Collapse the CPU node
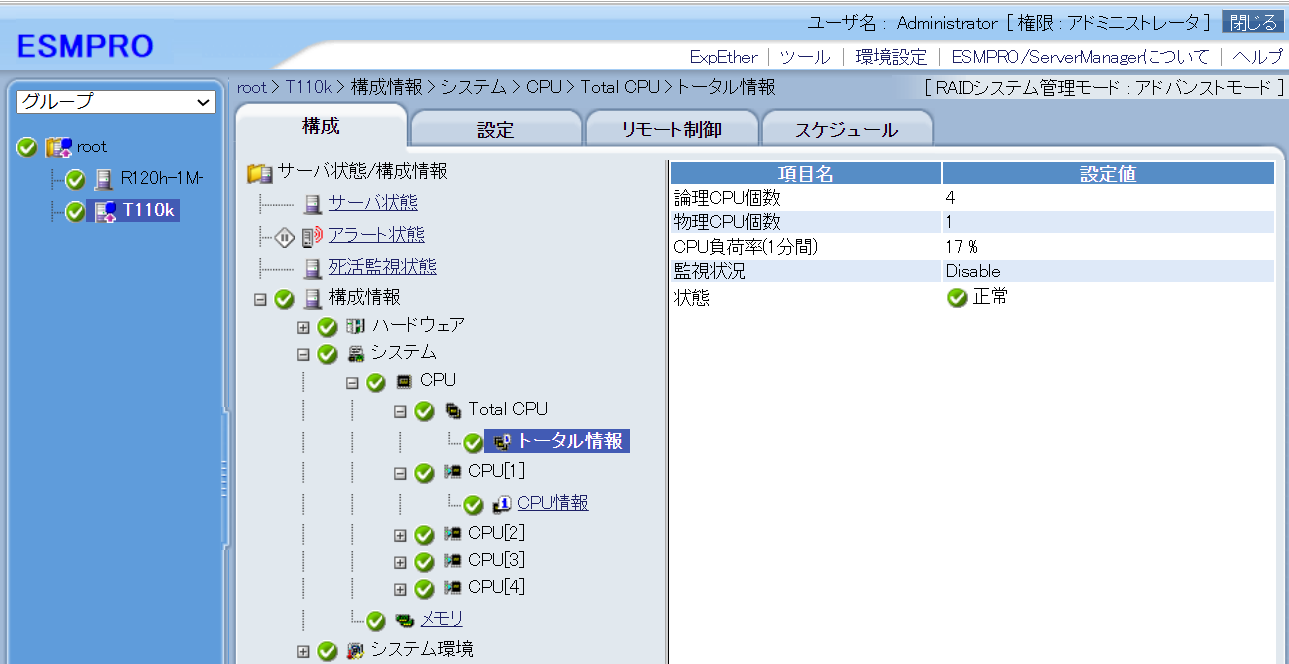This screenshot has height=664, width=1289. click(x=352, y=382)
